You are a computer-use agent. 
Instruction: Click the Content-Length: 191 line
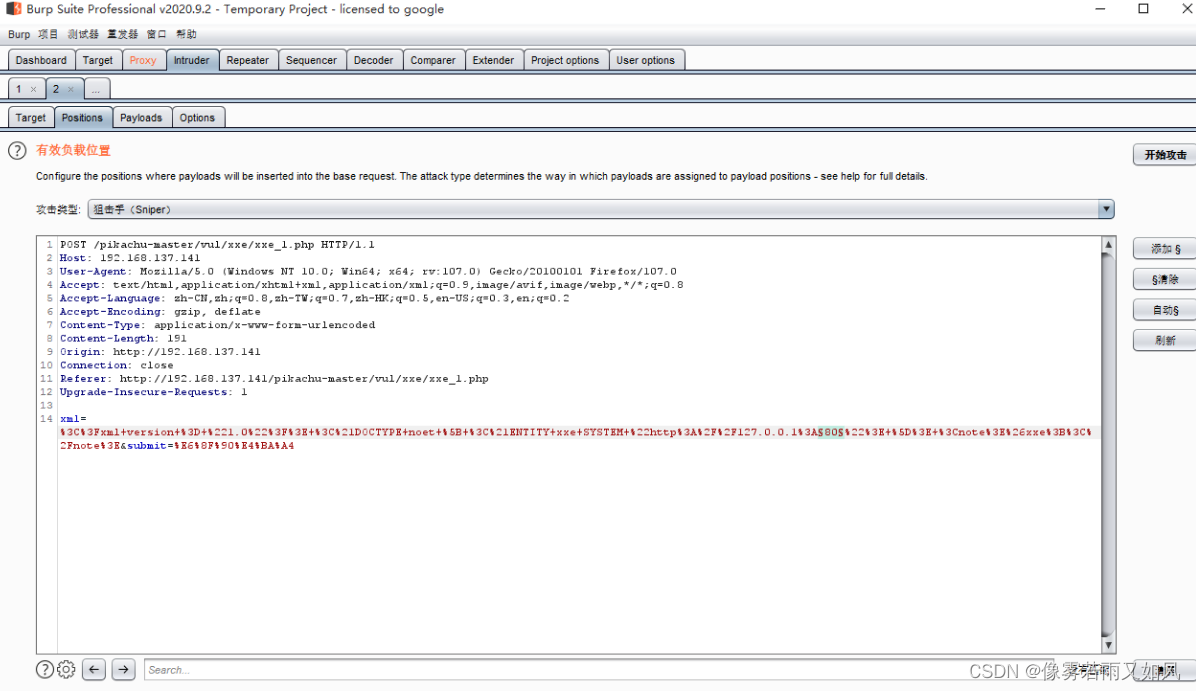[x=123, y=339]
